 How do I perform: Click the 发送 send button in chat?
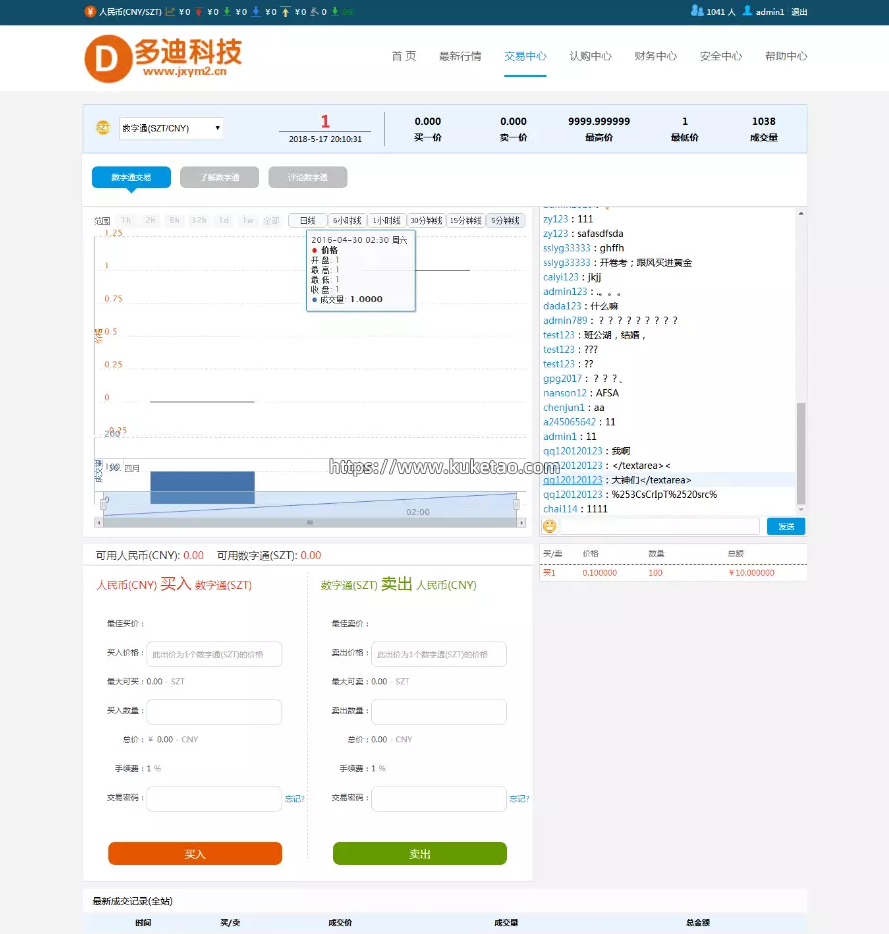click(786, 526)
